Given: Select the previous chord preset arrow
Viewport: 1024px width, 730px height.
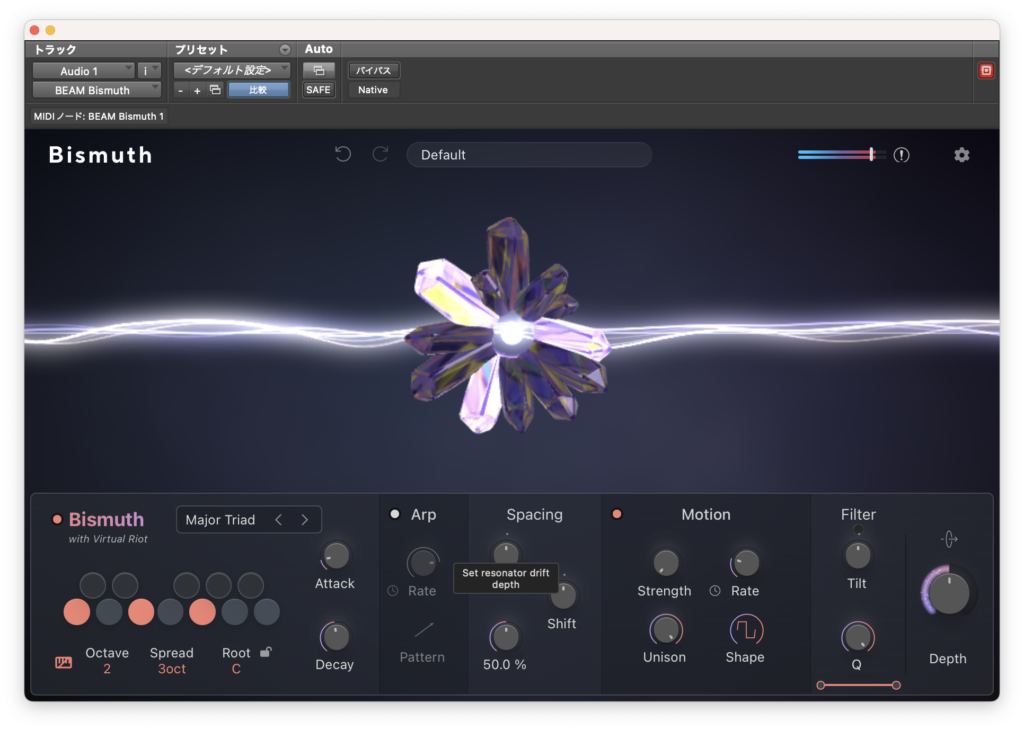Looking at the screenshot, I should 279,520.
